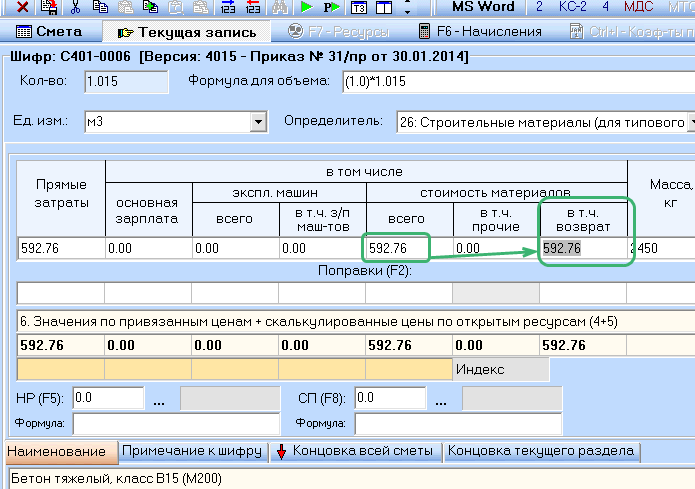Click the P with green arrow icon
This screenshot has height=489, width=695.
pos(332,7)
